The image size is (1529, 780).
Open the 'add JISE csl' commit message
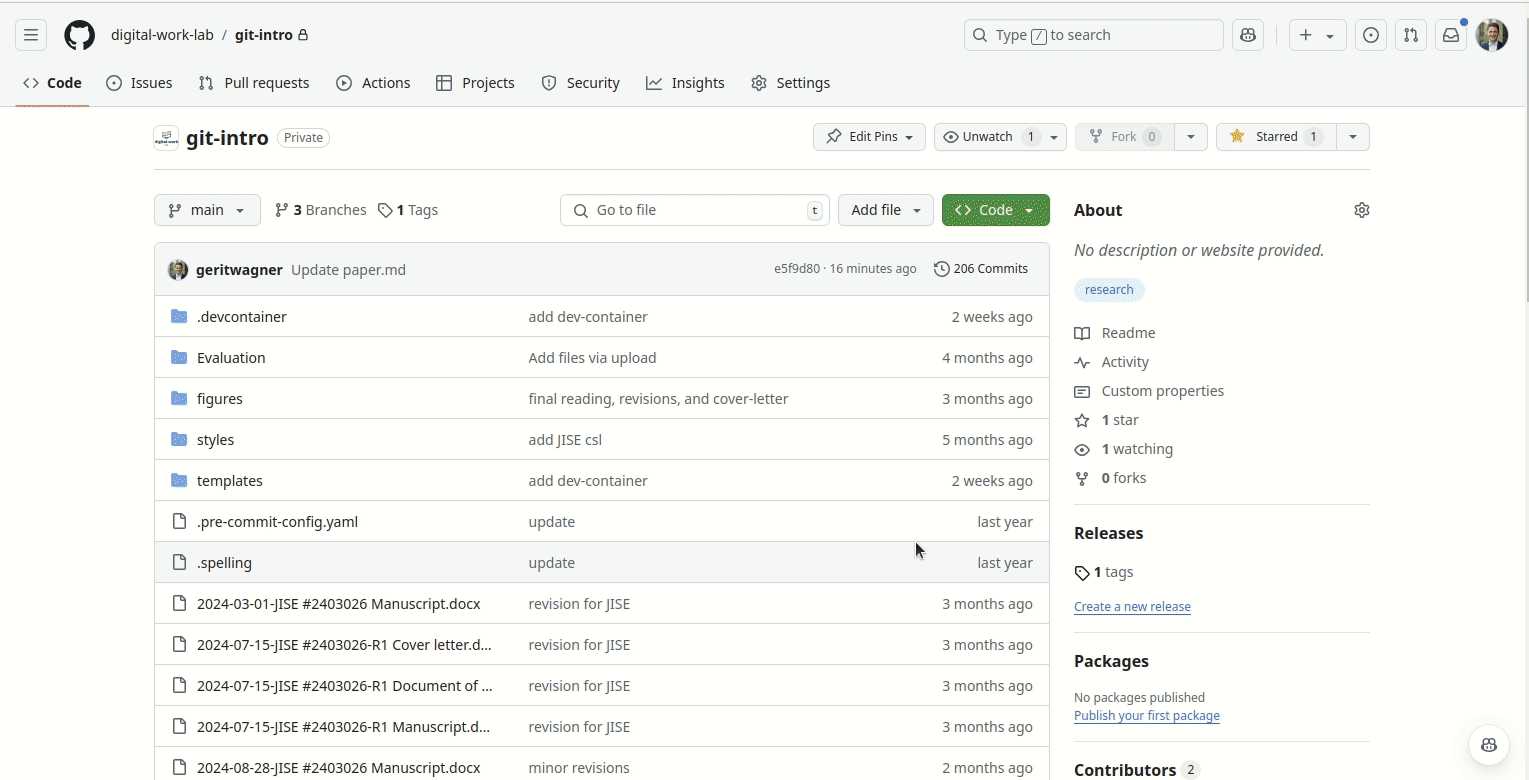565,440
